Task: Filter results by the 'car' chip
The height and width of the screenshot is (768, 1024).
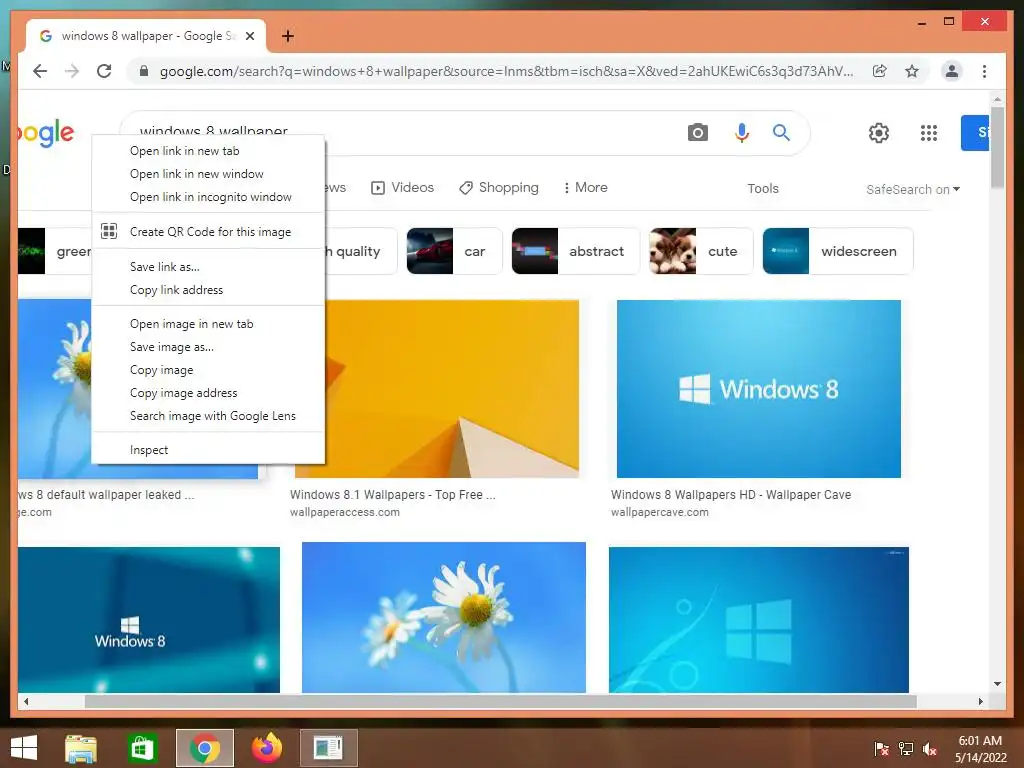Action: pos(454,251)
